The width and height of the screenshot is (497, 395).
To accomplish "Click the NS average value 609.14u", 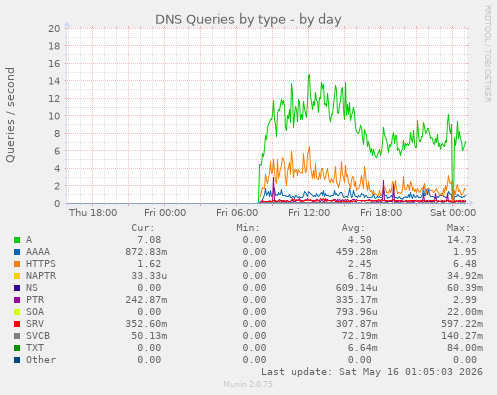I will point(357,288).
